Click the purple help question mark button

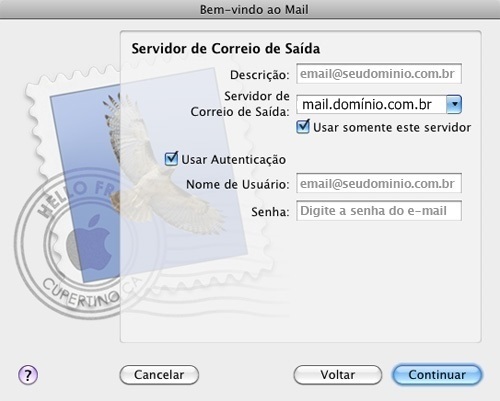pyautogui.click(x=28, y=375)
